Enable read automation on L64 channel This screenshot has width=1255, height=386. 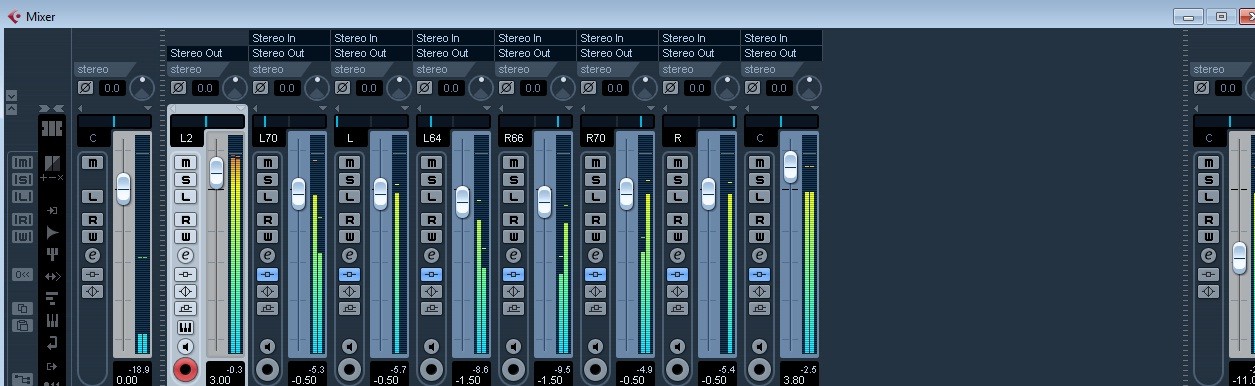coord(431,219)
